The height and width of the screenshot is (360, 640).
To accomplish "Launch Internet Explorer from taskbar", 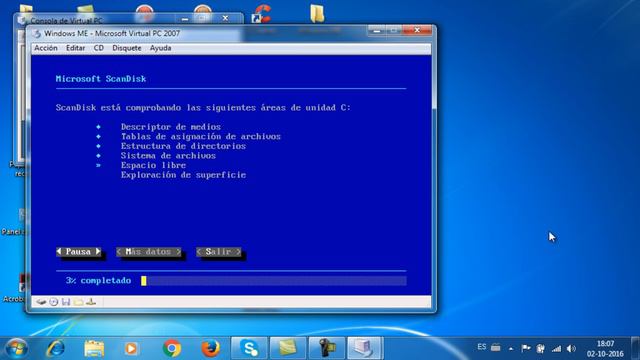I will pos(56,348).
